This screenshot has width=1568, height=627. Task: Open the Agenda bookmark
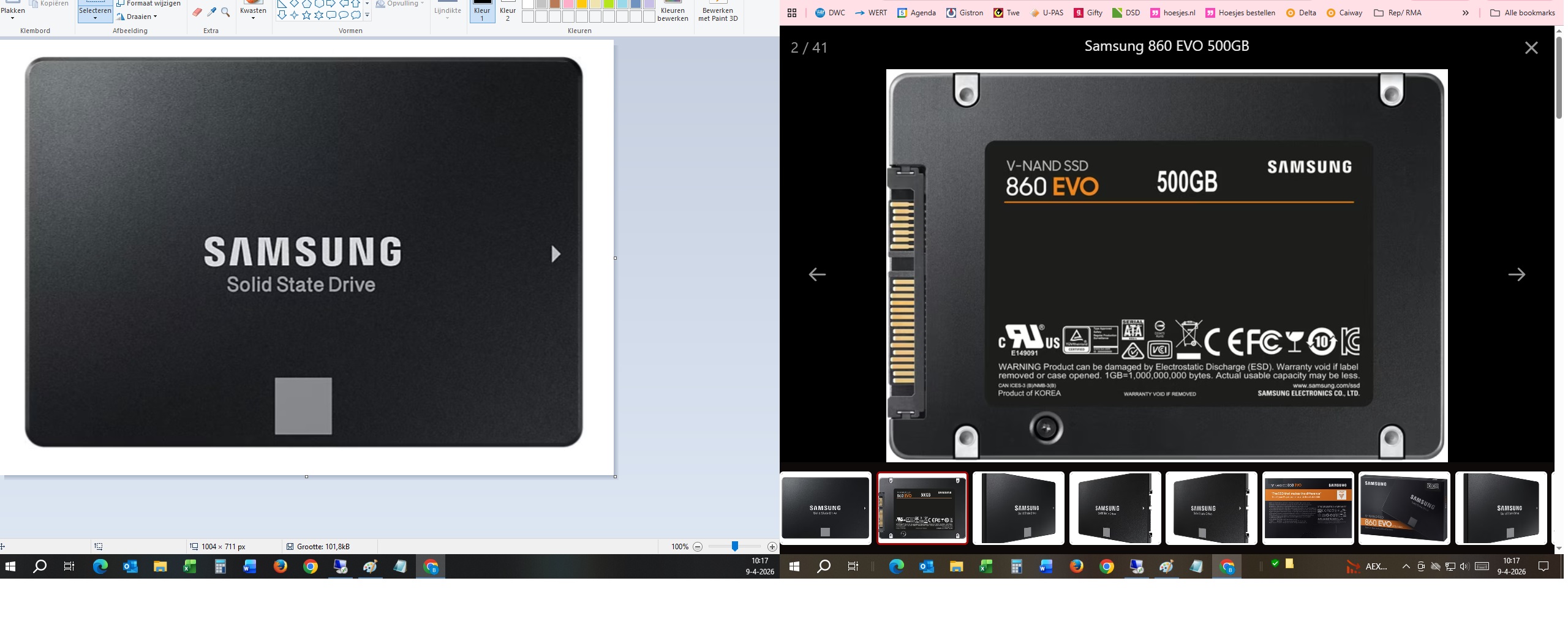pos(916,13)
